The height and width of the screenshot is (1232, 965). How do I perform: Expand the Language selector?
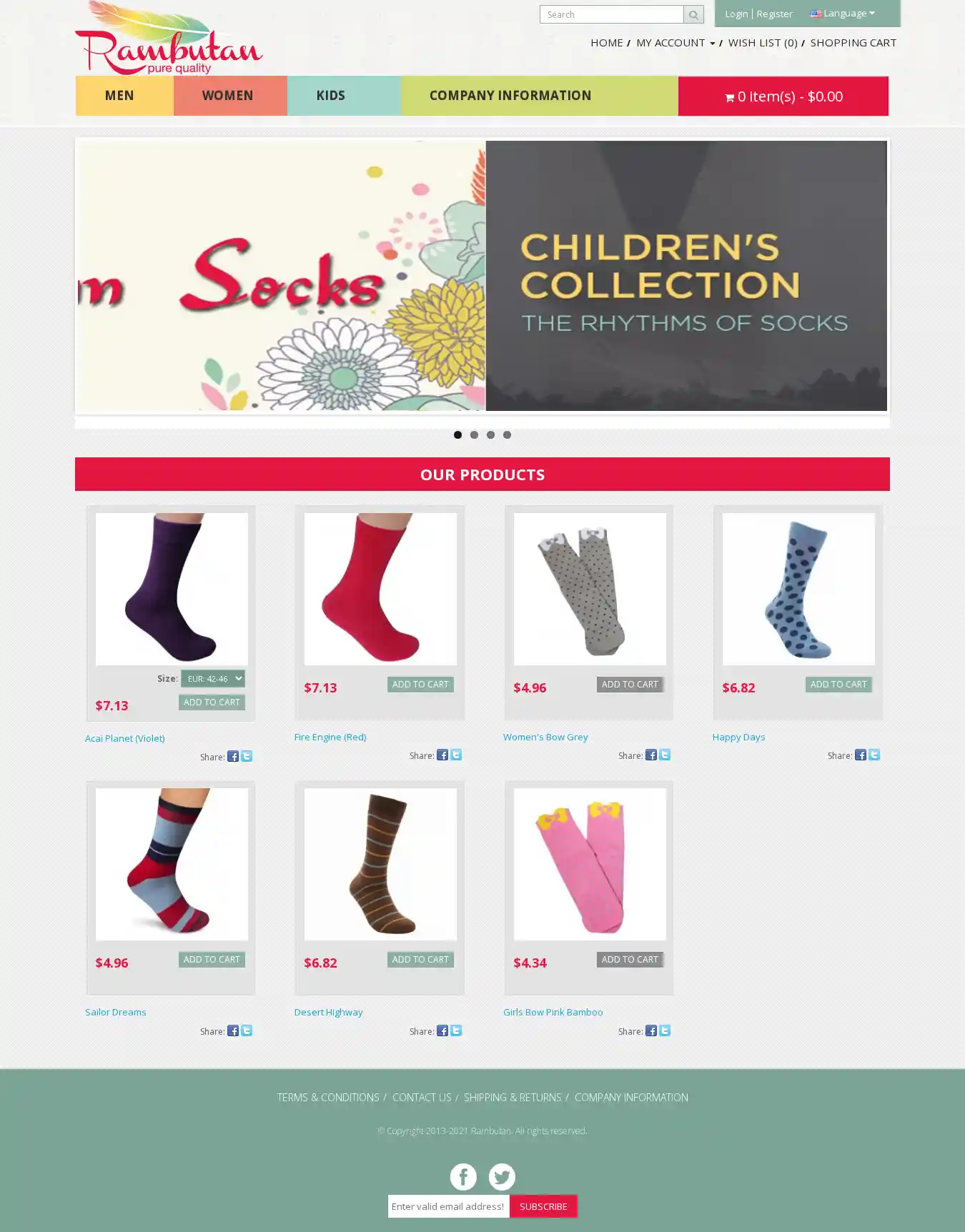pos(843,14)
